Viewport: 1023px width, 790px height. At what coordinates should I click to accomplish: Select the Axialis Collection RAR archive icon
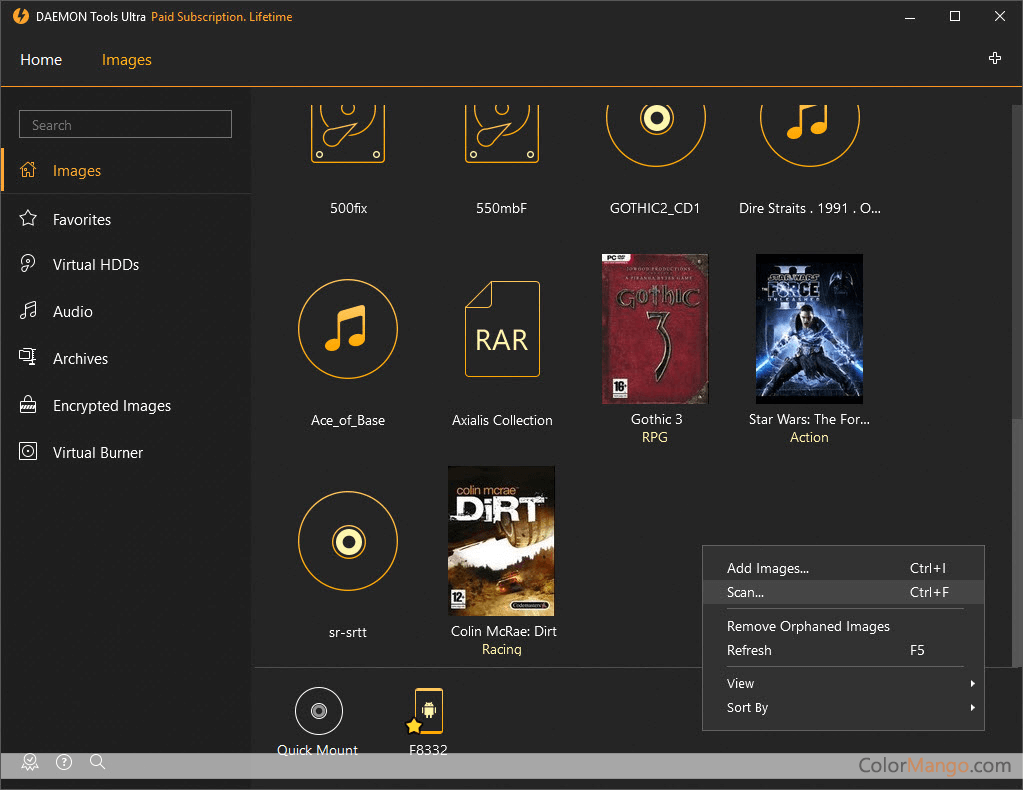click(501, 328)
